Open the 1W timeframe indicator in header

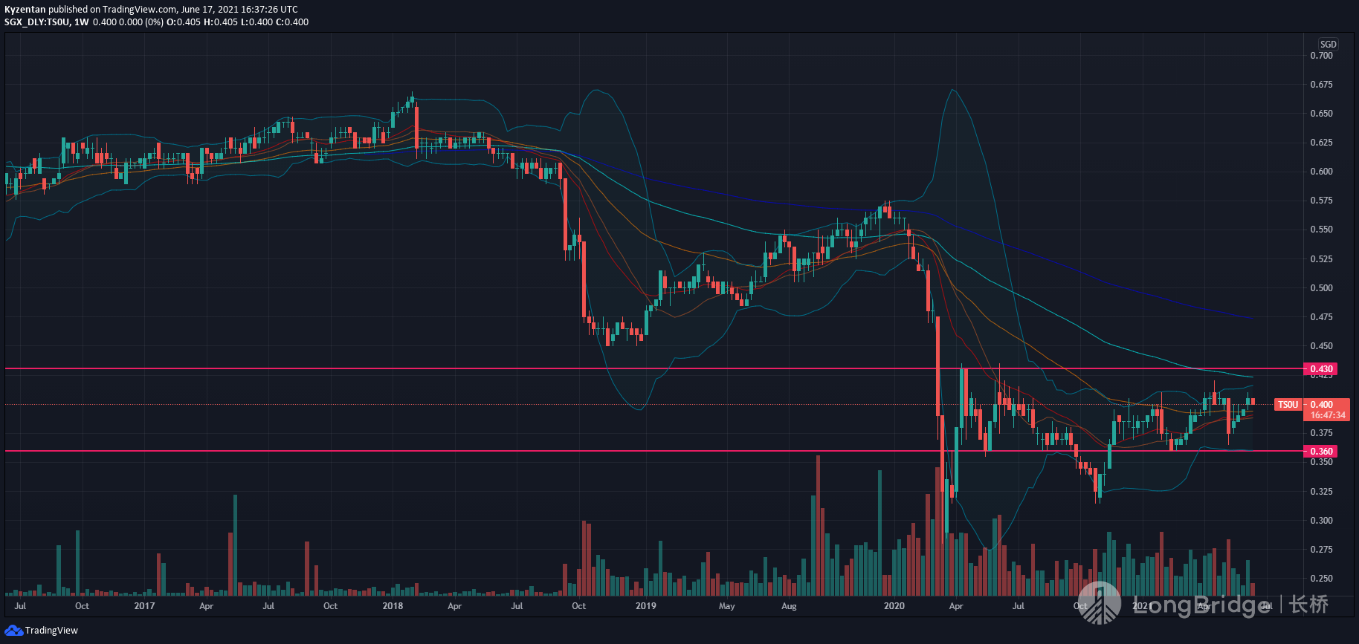click(x=80, y=21)
